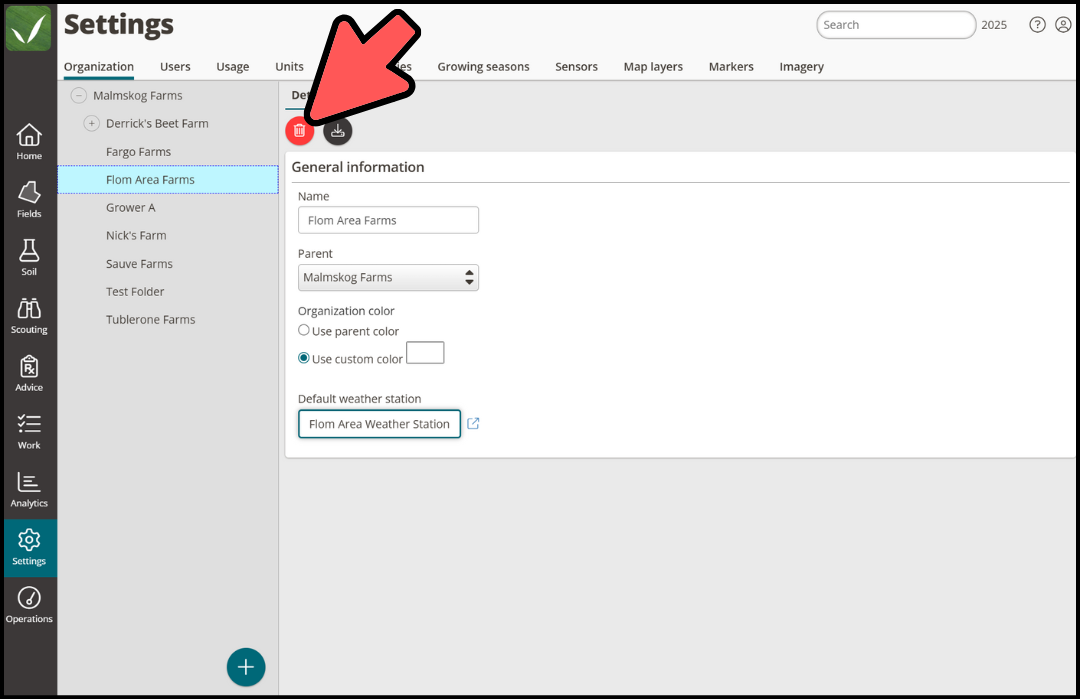The image size is (1080, 699).
Task: Go to Work in the sidebar
Action: pyautogui.click(x=29, y=431)
